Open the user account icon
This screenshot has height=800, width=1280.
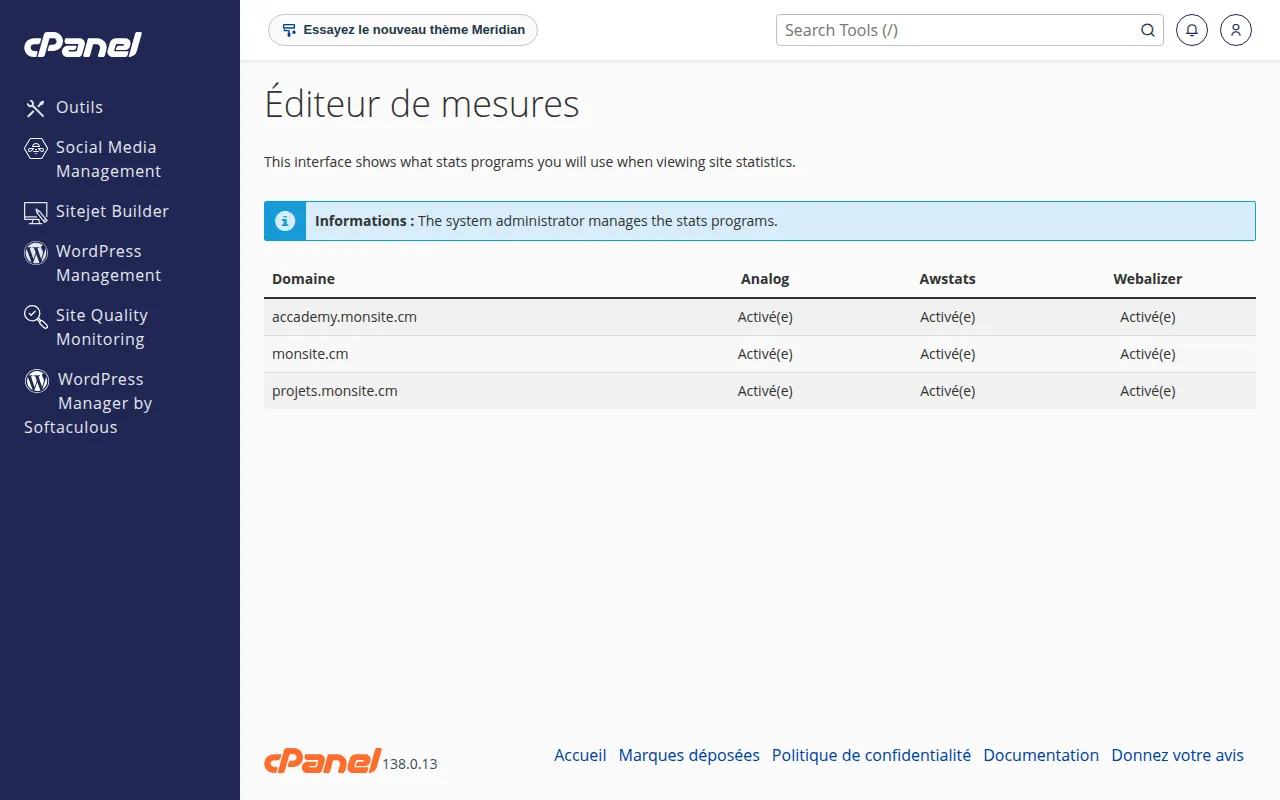(1236, 30)
